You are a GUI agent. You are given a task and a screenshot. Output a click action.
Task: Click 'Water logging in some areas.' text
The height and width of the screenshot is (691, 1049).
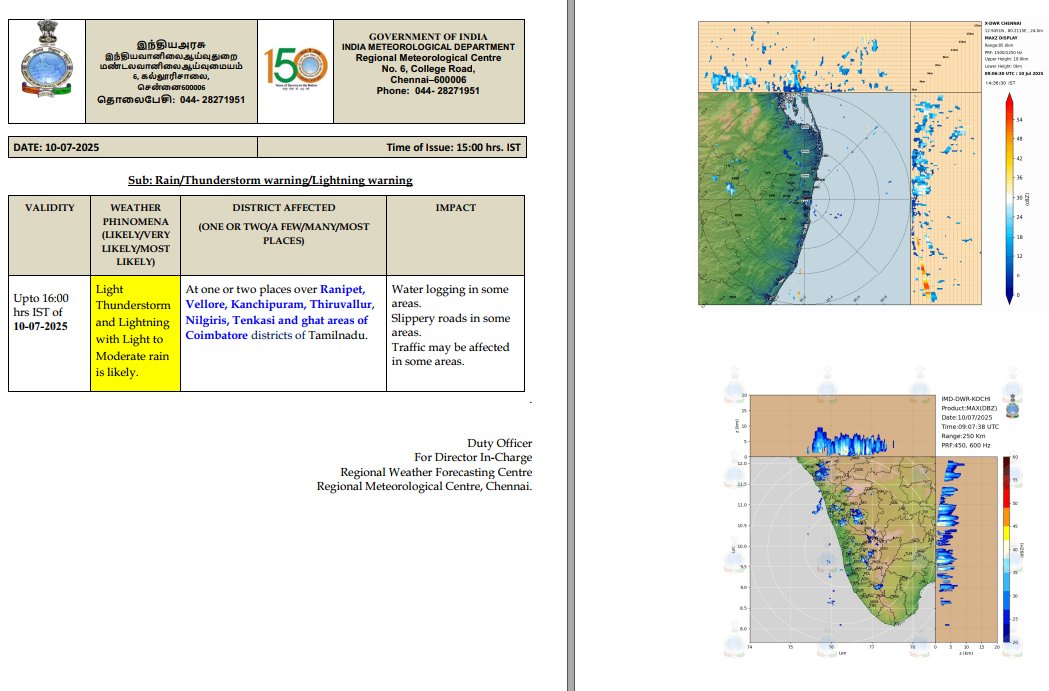[x=450, y=296]
